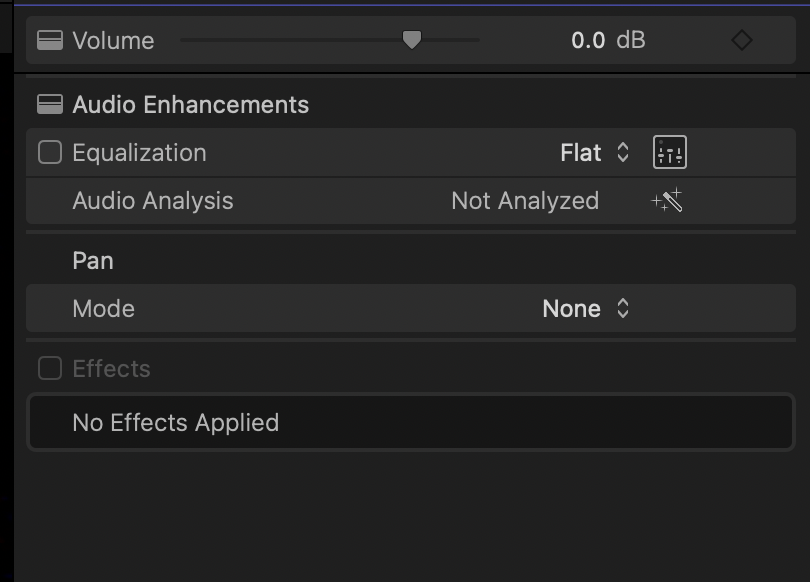Enable the Equalization checkbox
The width and height of the screenshot is (810, 582).
coord(49,153)
